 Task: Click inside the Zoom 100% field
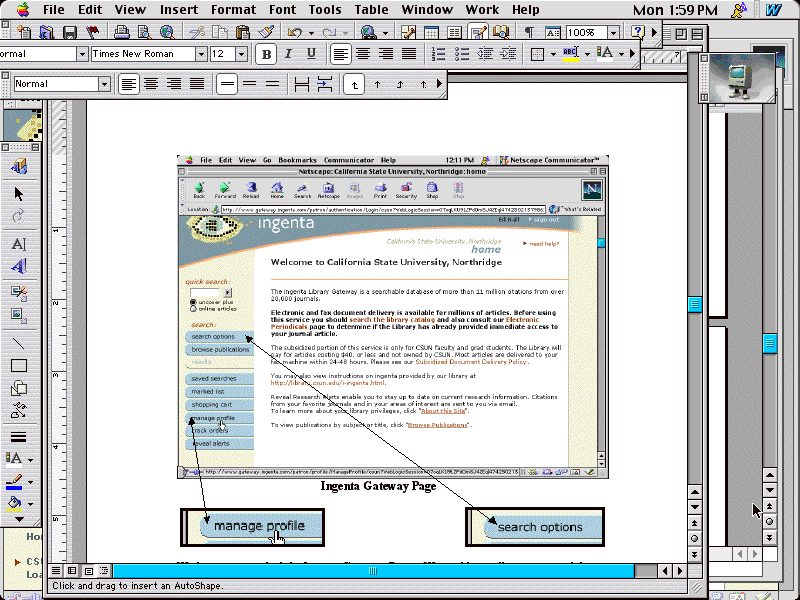point(586,33)
